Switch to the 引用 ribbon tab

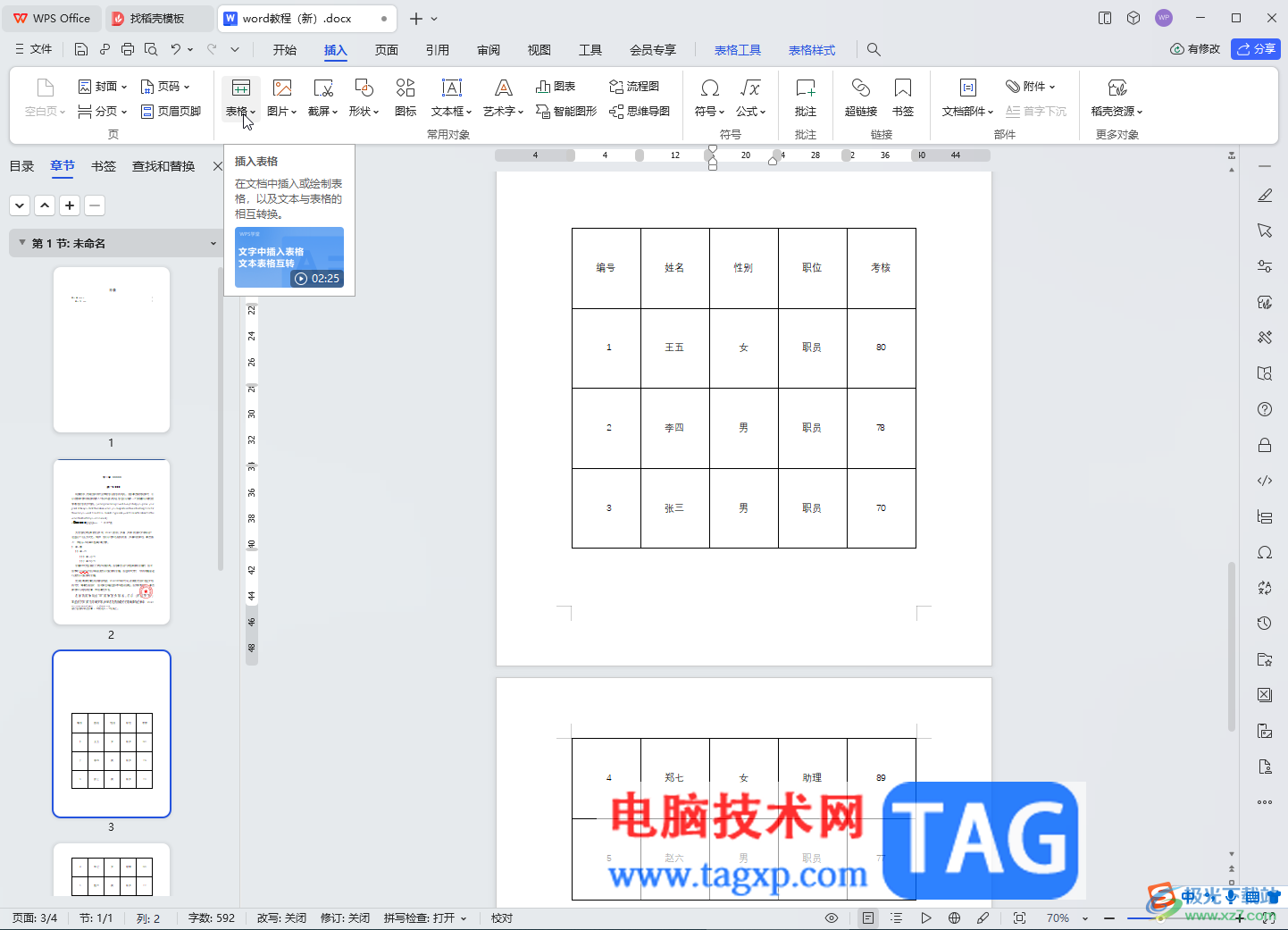438,50
